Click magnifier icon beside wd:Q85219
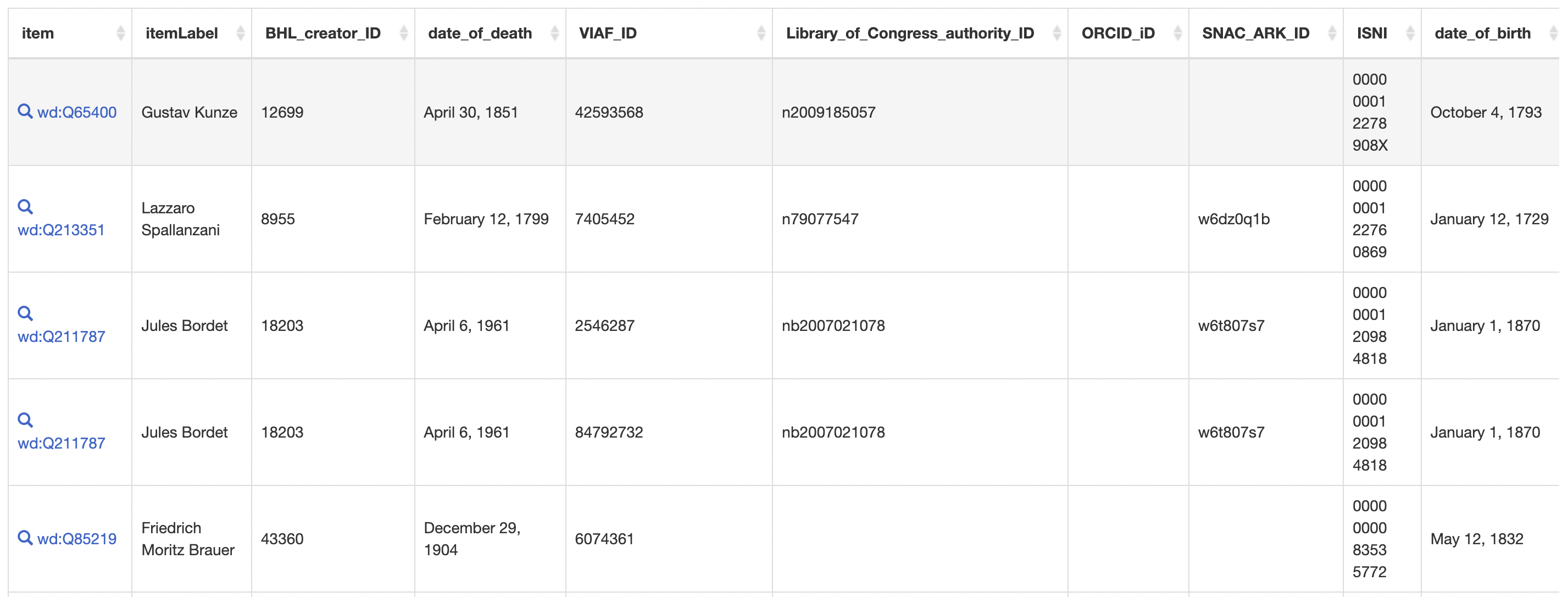1568x597 pixels. pos(25,538)
